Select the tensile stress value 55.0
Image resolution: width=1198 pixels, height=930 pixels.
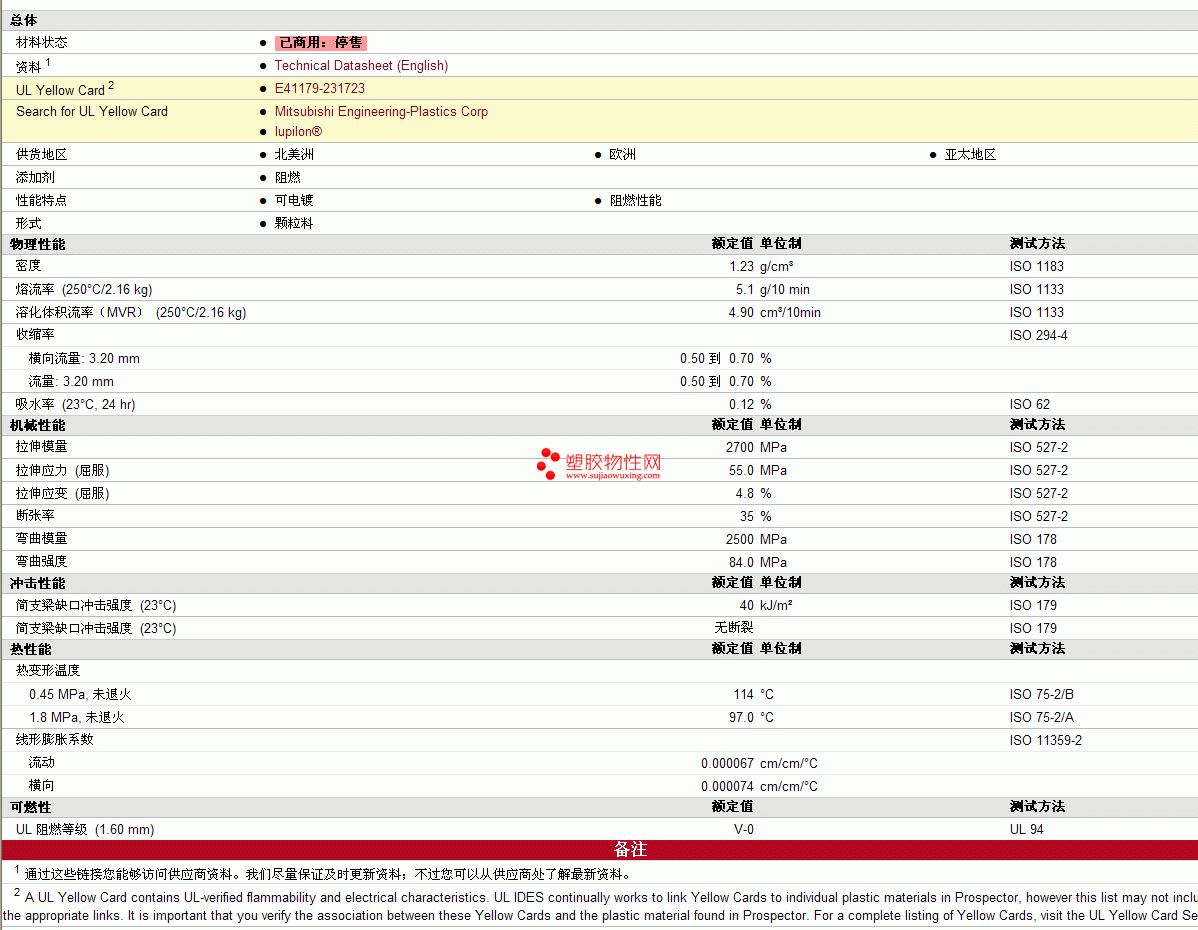tap(741, 470)
